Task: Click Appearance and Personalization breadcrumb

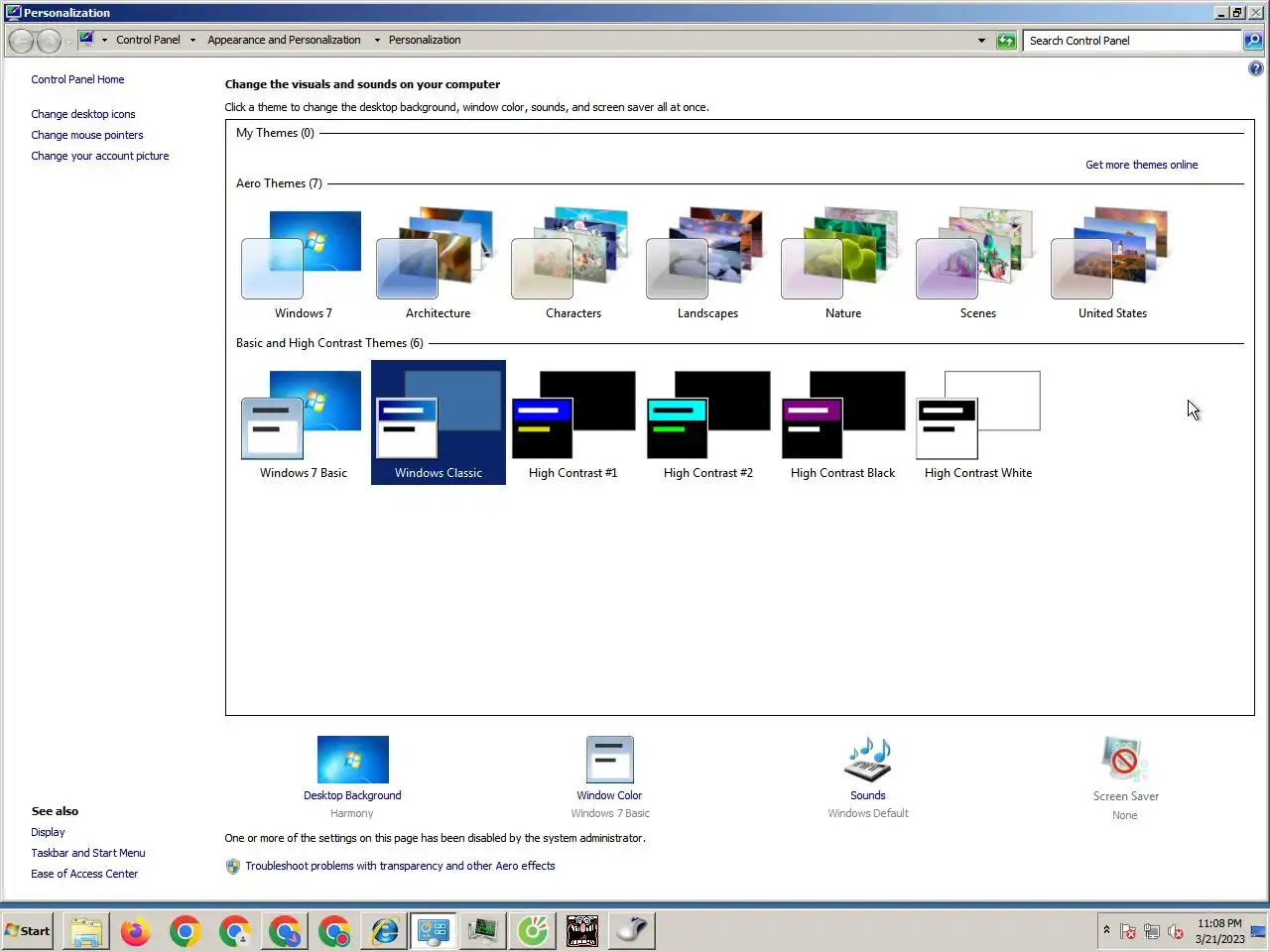Action: (x=284, y=41)
